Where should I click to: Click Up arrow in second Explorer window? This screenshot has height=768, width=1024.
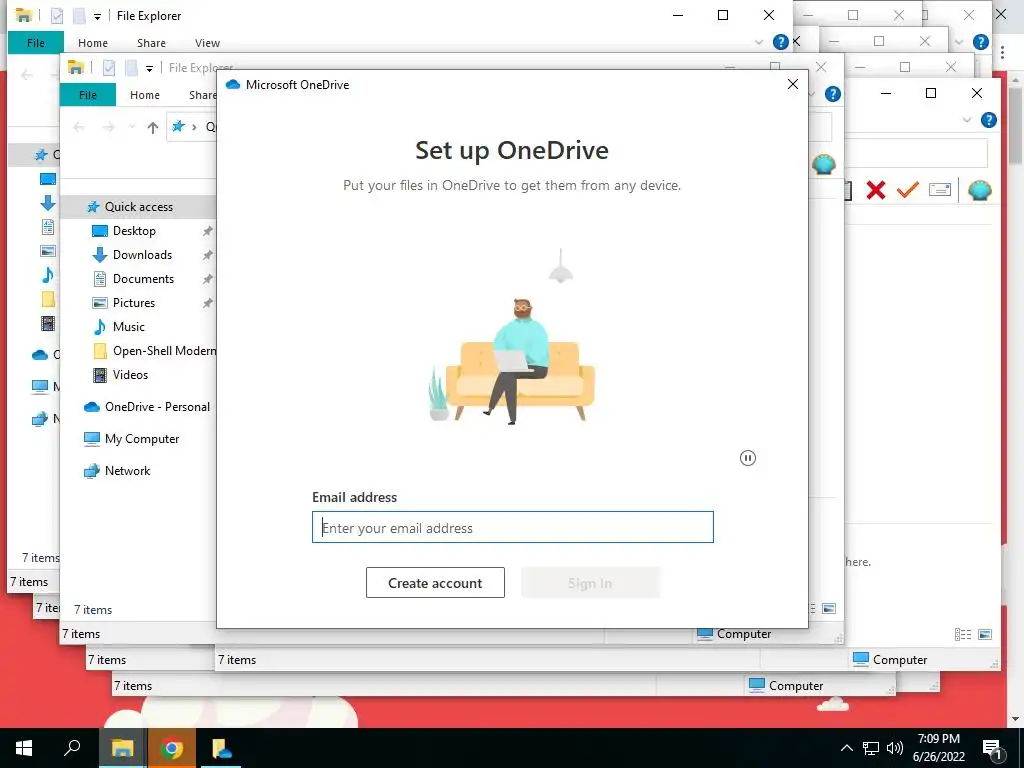153,127
